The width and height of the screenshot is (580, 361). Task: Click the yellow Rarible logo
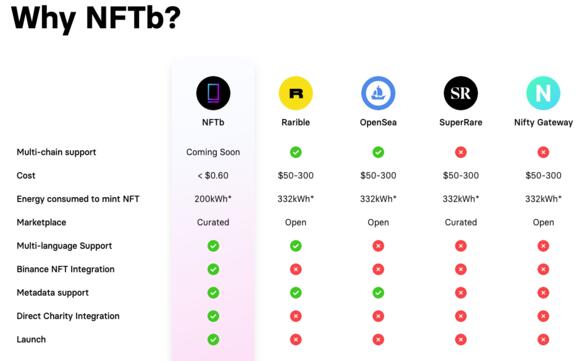point(296,93)
